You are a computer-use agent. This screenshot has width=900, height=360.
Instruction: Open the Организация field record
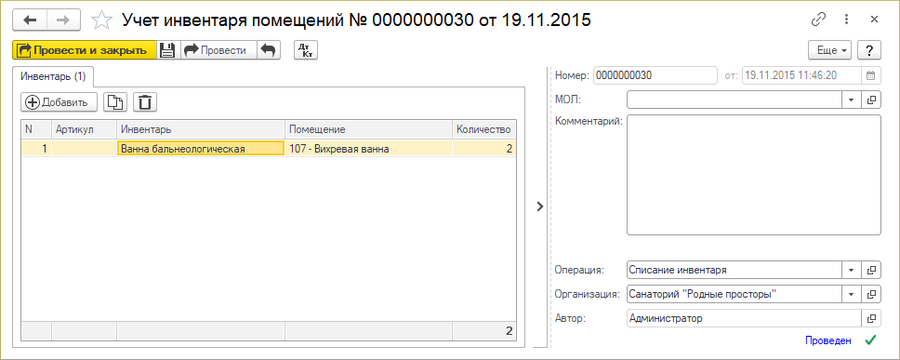pyautogui.click(x=871, y=294)
